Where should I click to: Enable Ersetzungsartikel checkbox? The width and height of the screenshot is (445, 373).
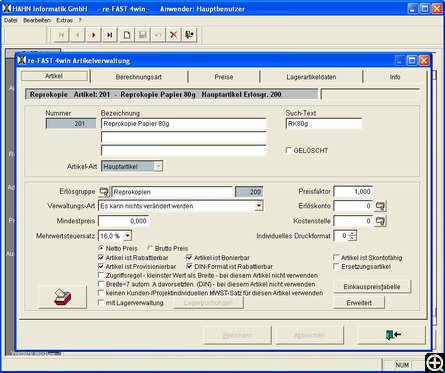(336, 267)
